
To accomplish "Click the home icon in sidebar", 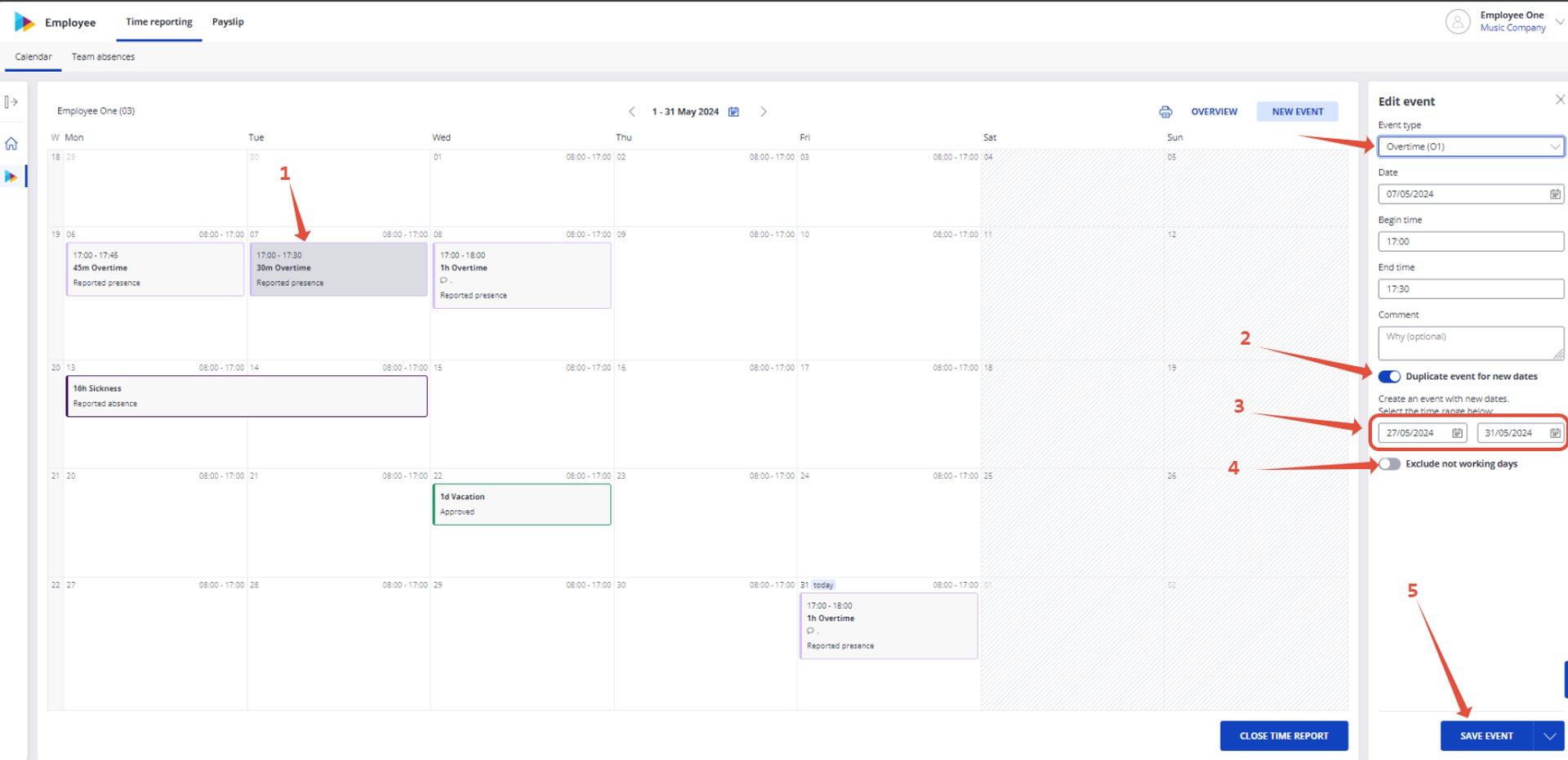I will coord(11,144).
